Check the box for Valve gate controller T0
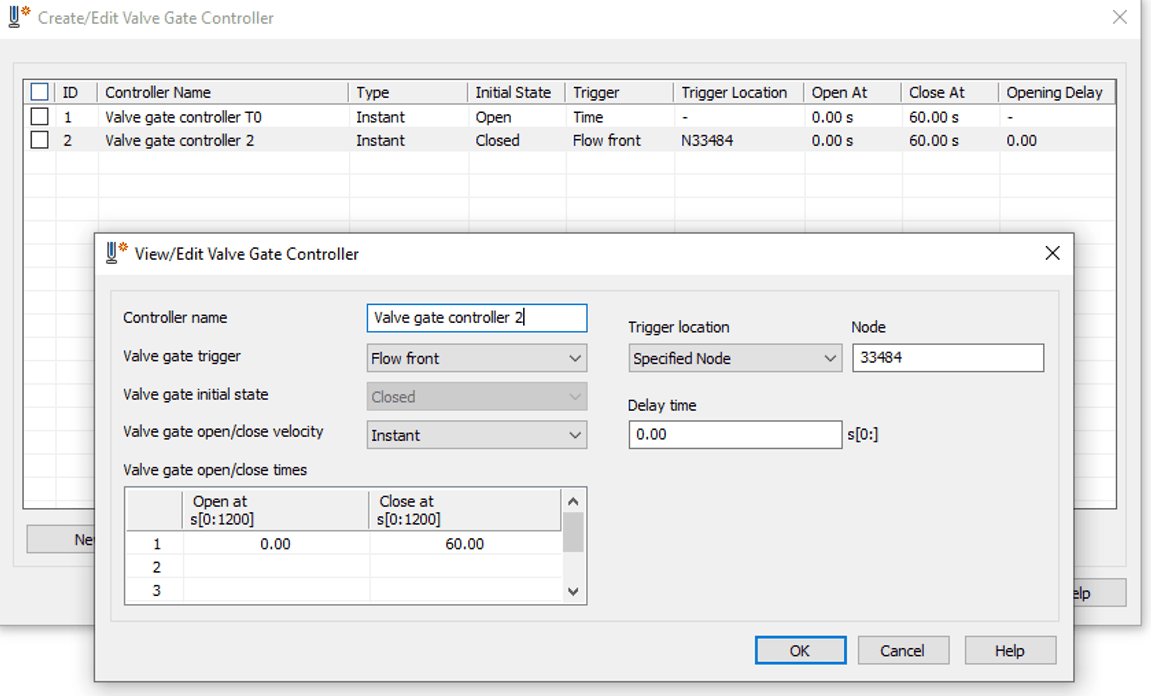The width and height of the screenshot is (1151, 696). pos(40,117)
